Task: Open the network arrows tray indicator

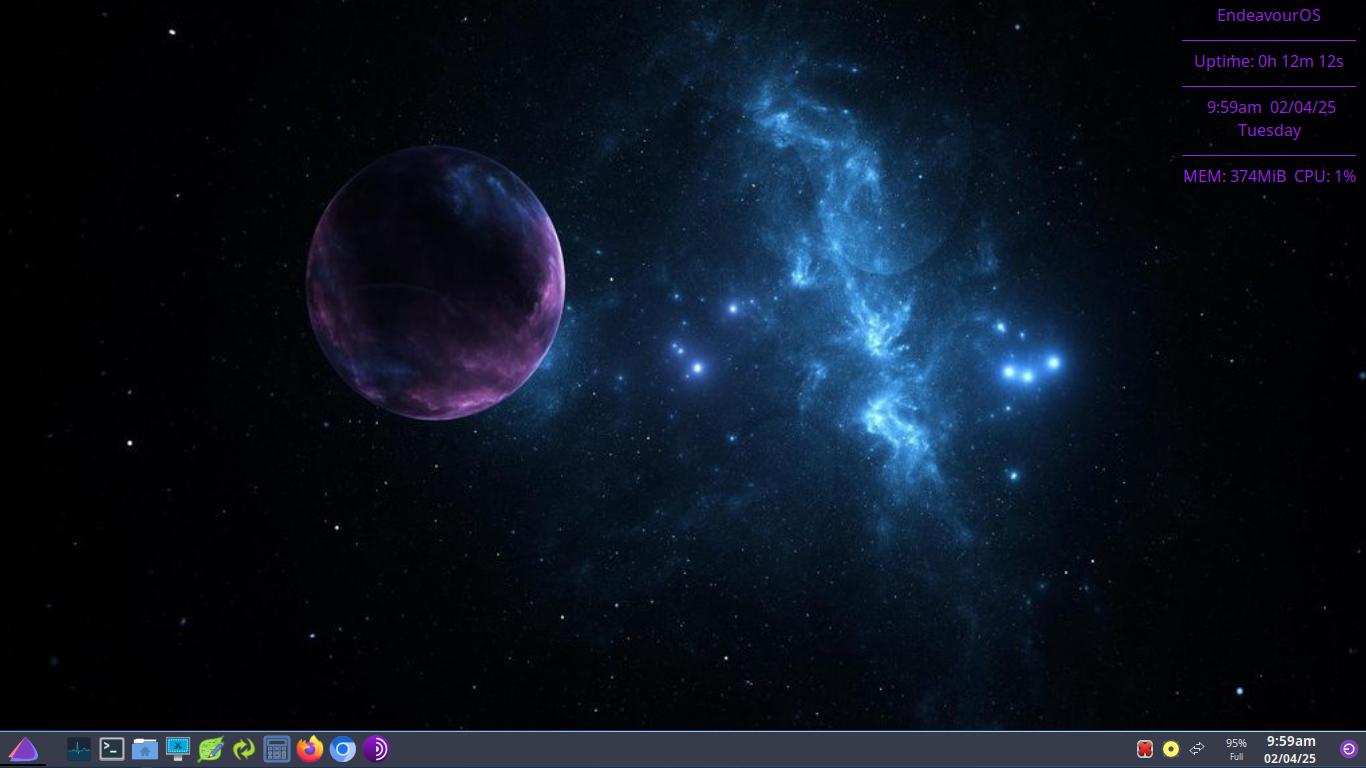Action: [x=1197, y=749]
